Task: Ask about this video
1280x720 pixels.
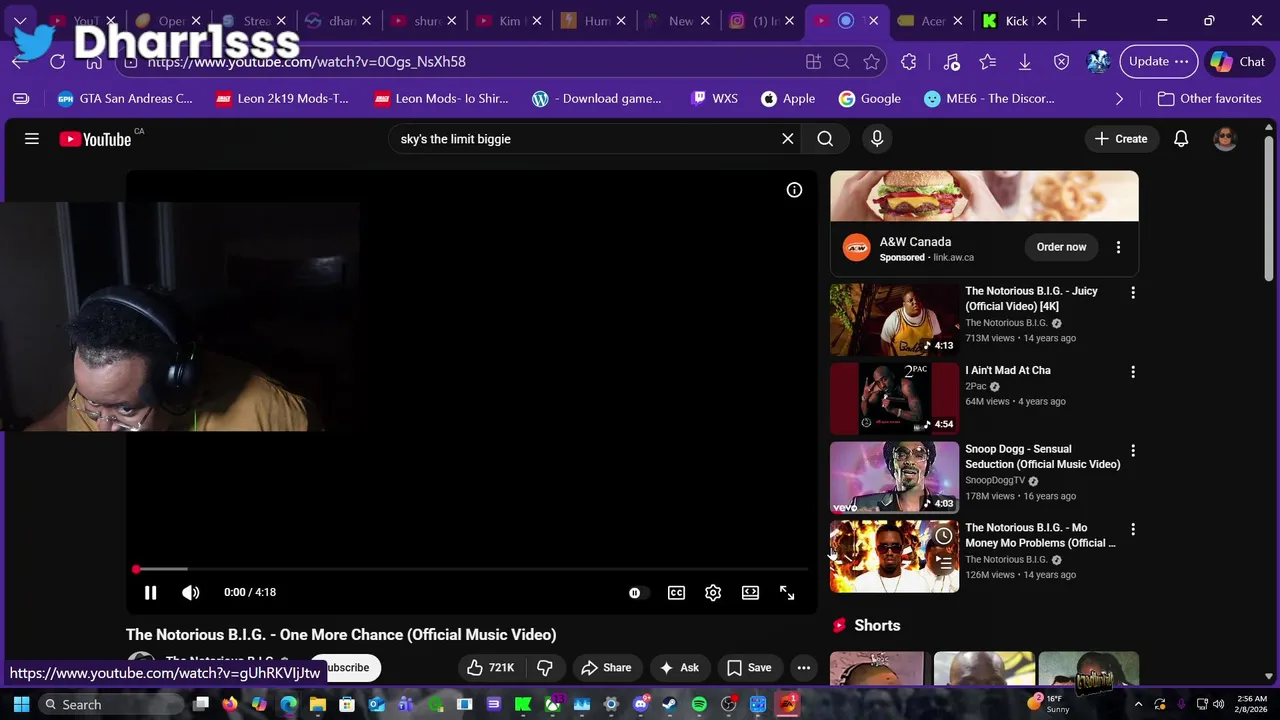Action: (679, 667)
